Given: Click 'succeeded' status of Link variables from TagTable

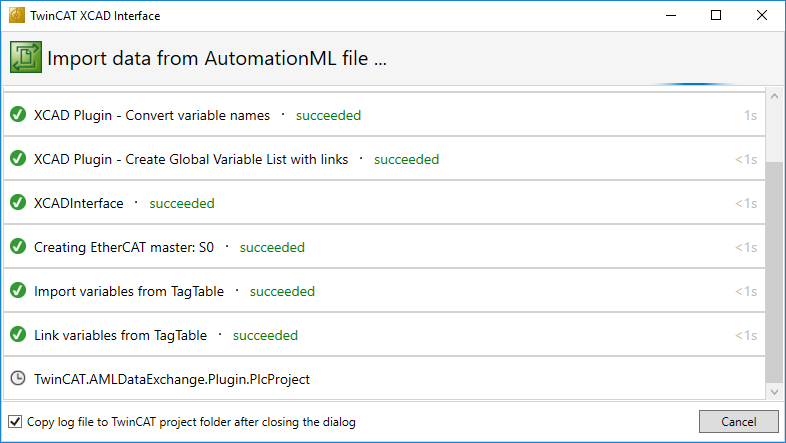Looking at the screenshot, I should 265,335.
